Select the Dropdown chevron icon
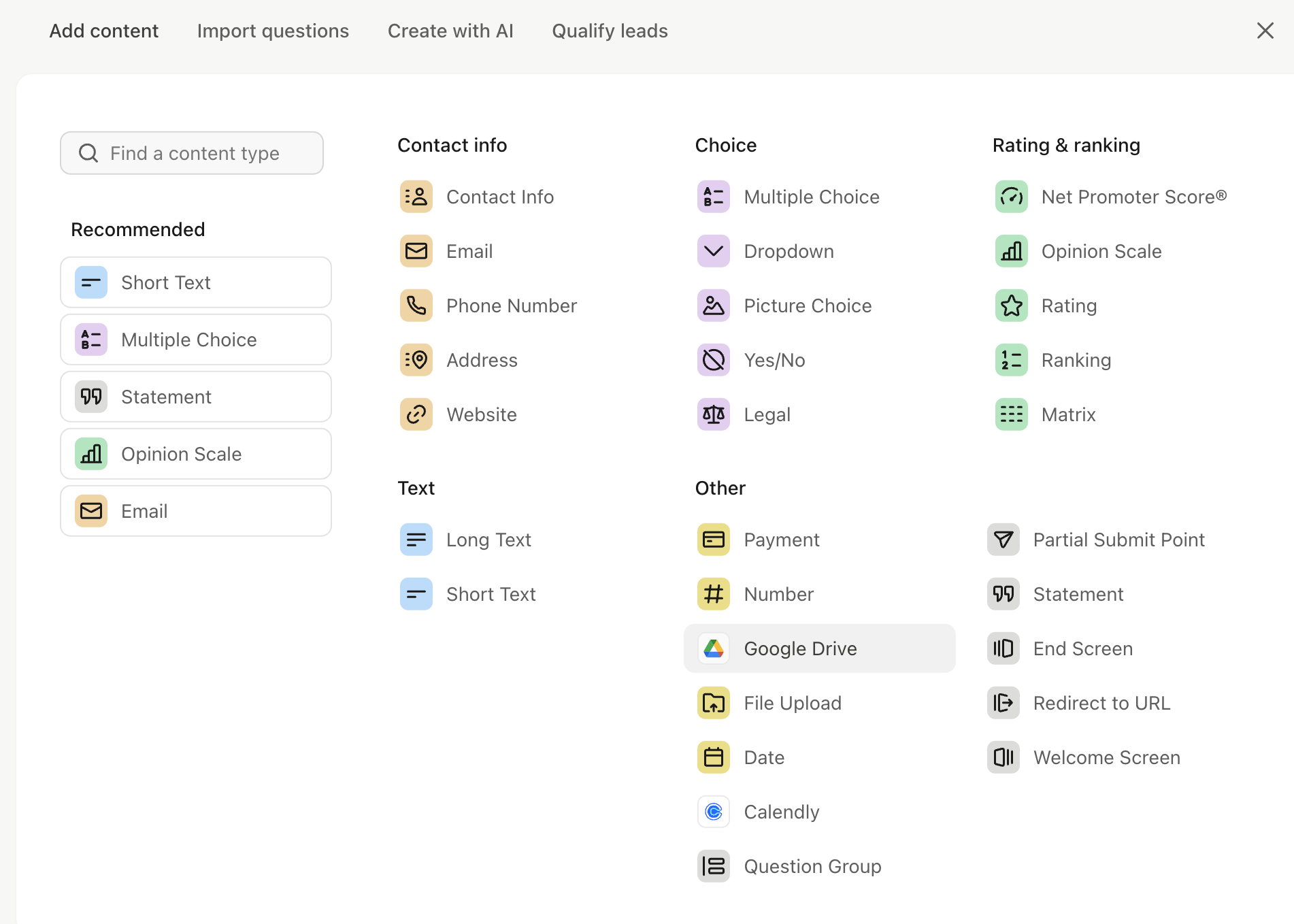 [714, 251]
